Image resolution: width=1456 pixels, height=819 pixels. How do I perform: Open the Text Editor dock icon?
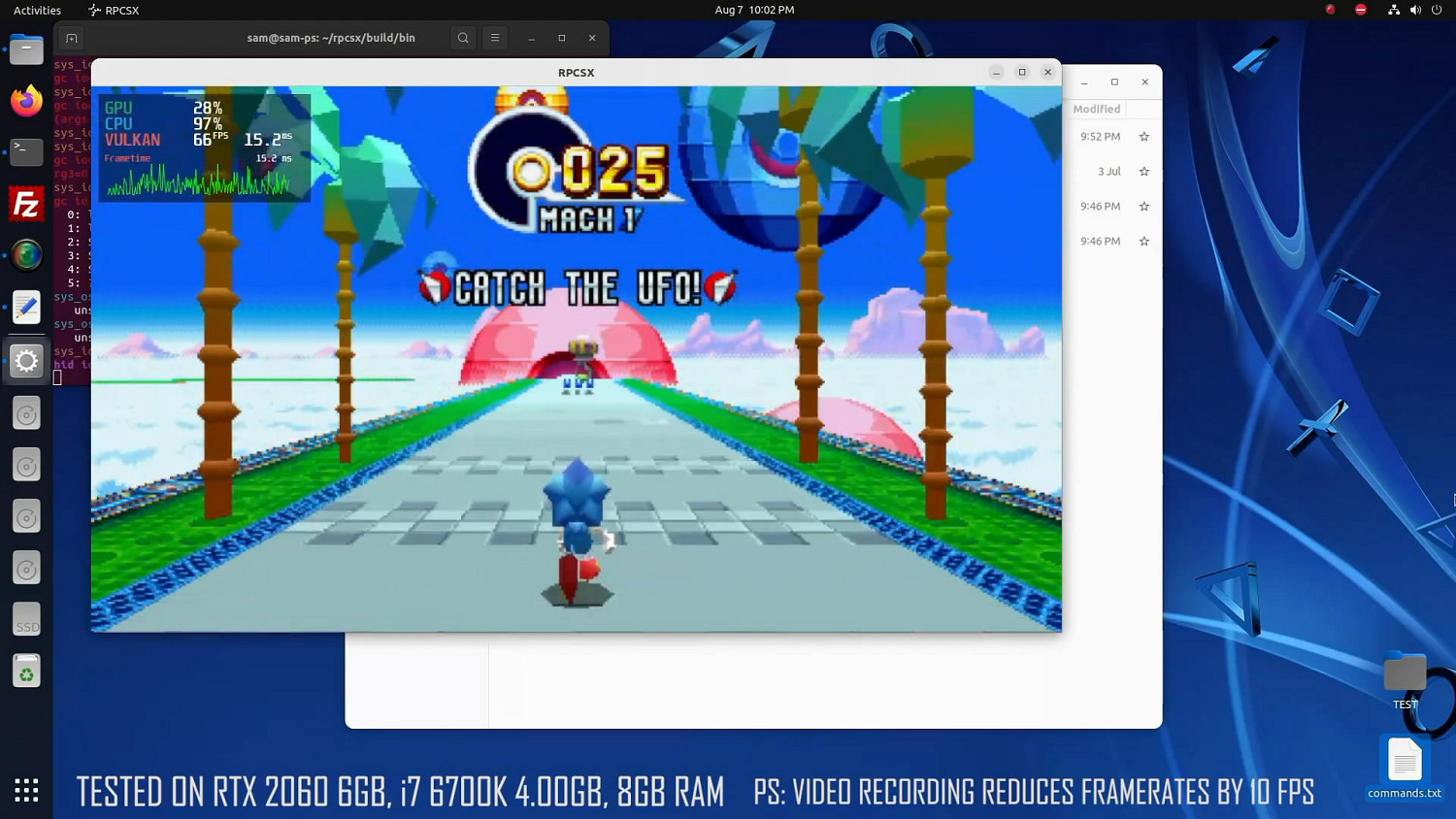[x=26, y=308]
